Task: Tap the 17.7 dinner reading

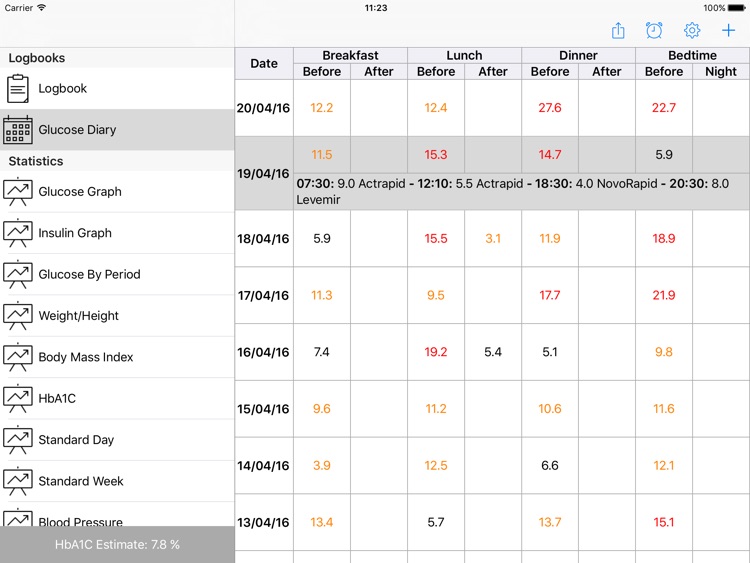Action: point(550,295)
